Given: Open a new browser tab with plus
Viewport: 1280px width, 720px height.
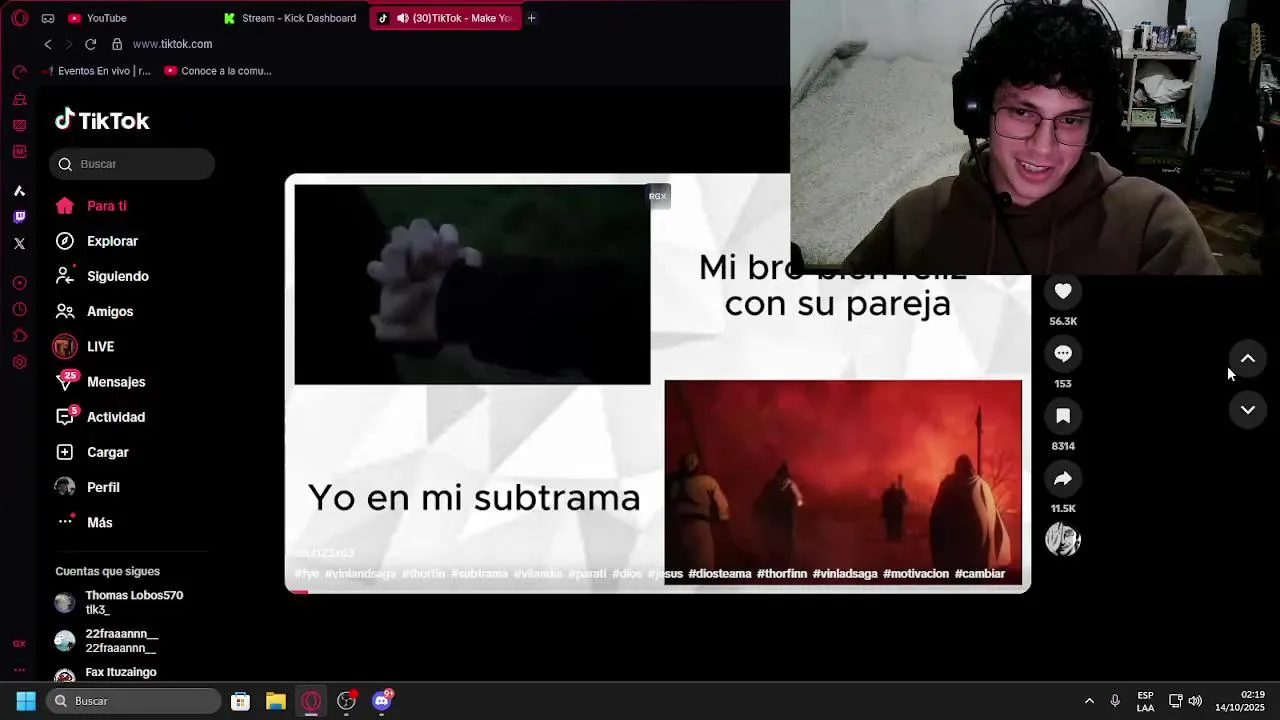Looking at the screenshot, I should 531,18.
